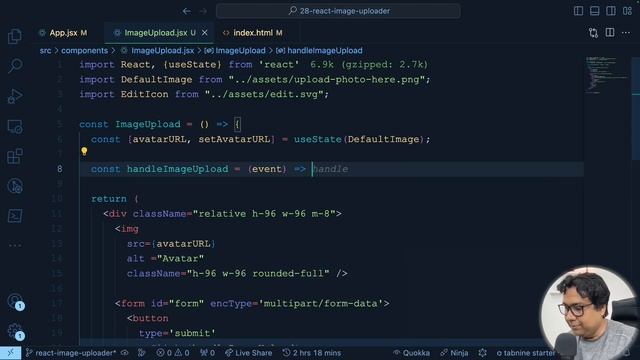
Task: Click the git graph icon in status bar
Action: pyautogui.click(x=142, y=353)
